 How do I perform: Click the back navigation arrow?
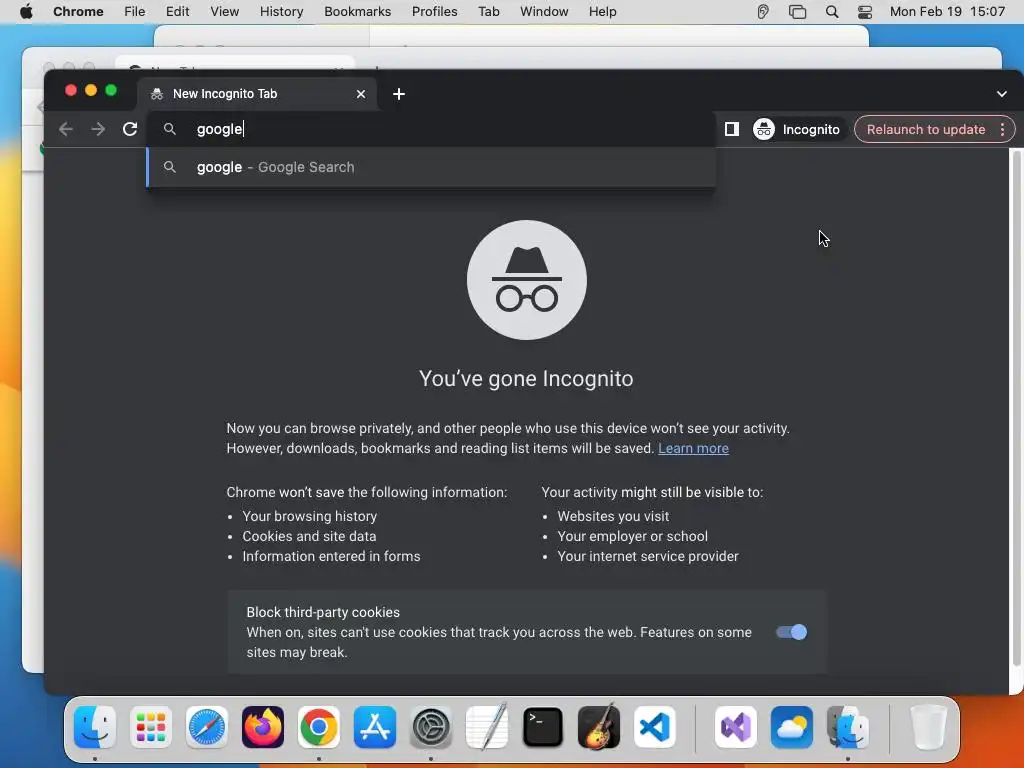(x=65, y=129)
